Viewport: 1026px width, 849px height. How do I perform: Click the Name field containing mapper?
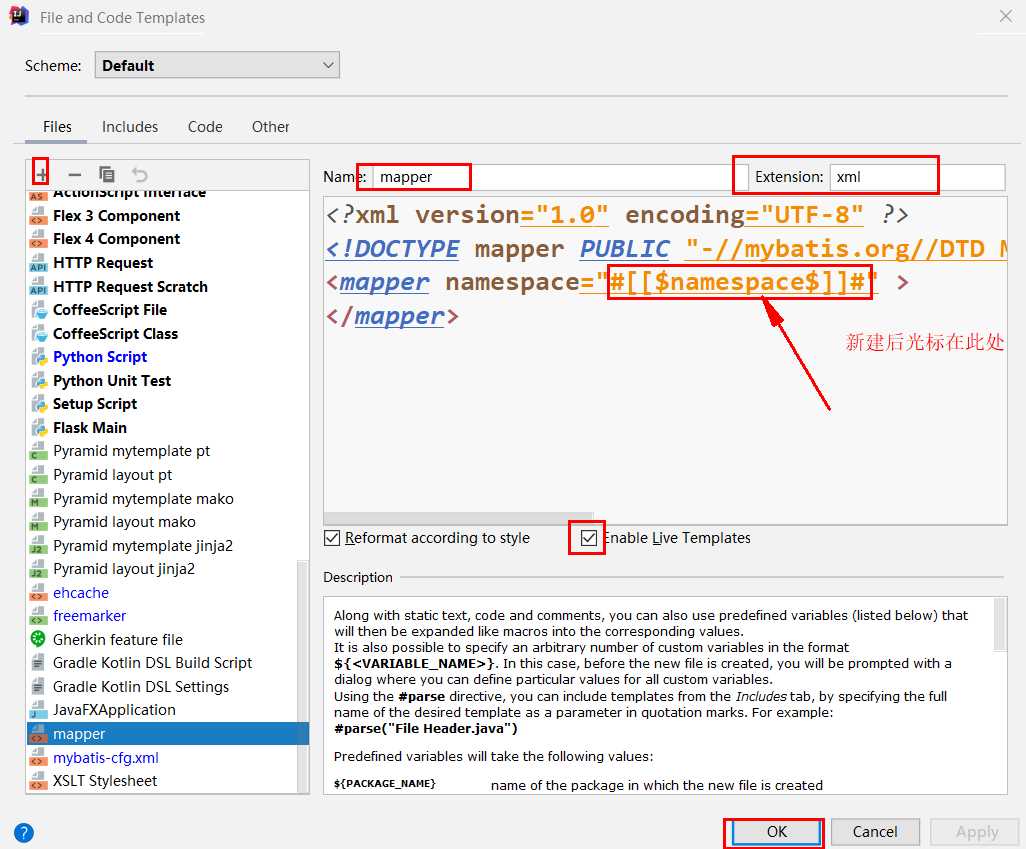click(560, 177)
